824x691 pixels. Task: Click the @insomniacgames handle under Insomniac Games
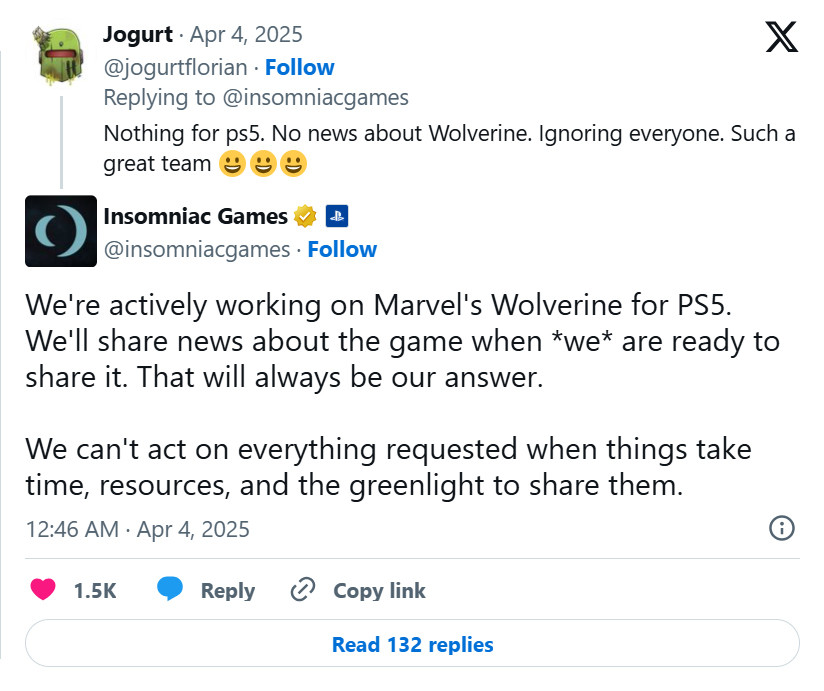click(x=197, y=250)
